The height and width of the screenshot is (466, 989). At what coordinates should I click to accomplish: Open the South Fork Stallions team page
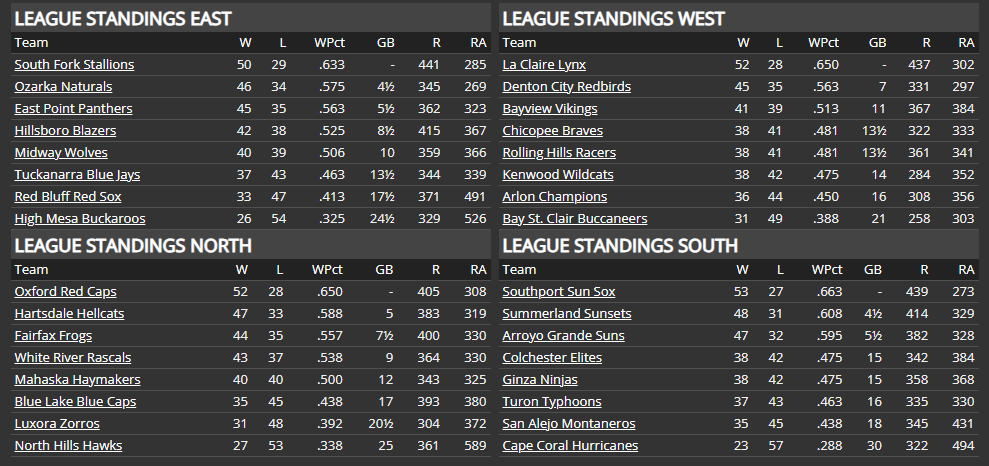click(74, 65)
